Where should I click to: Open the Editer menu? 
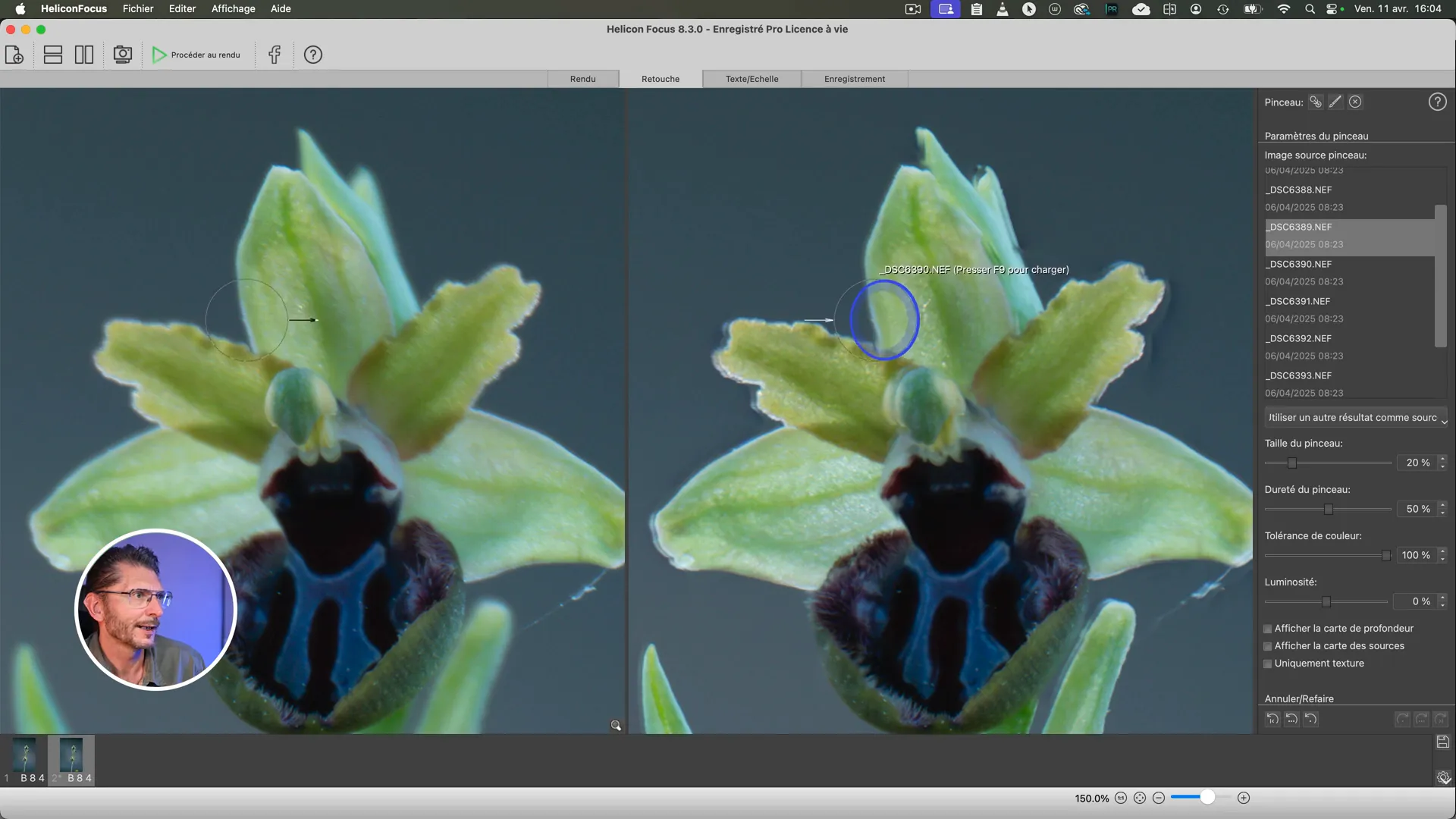click(182, 9)
